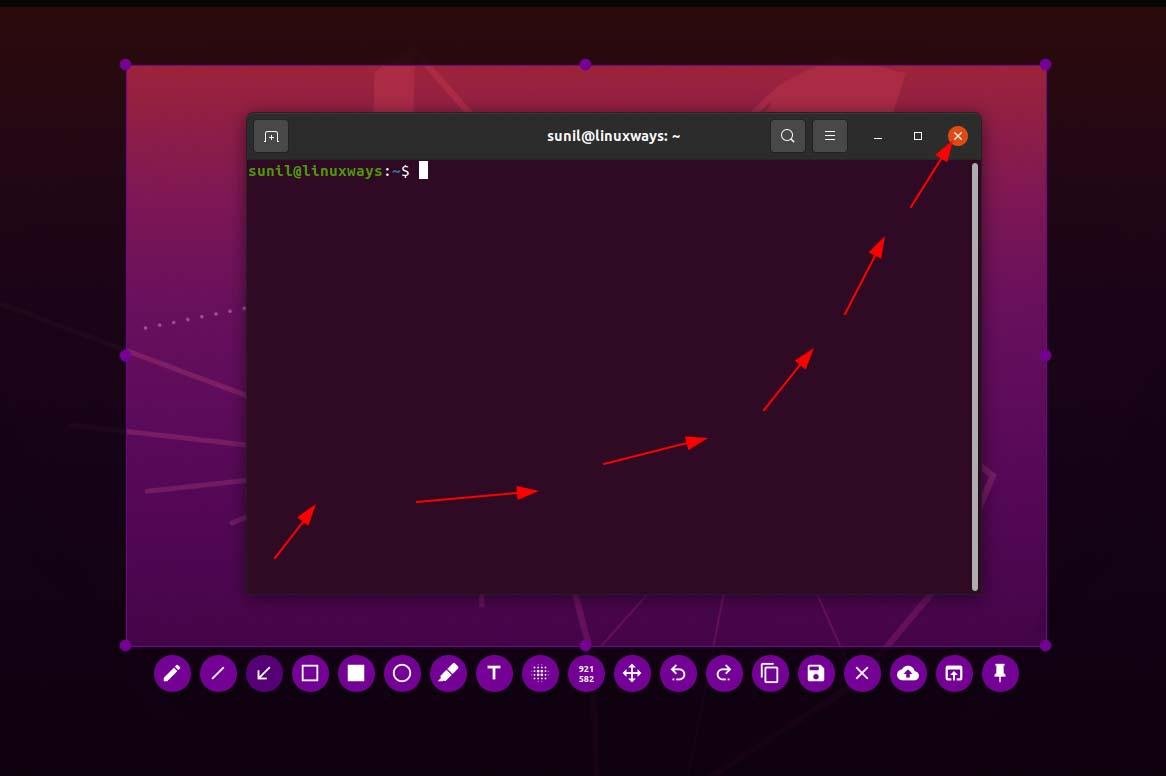Activate the Move selection tool
The height and width of the screenshot is (776, 1166).
[x=632, y=674]
